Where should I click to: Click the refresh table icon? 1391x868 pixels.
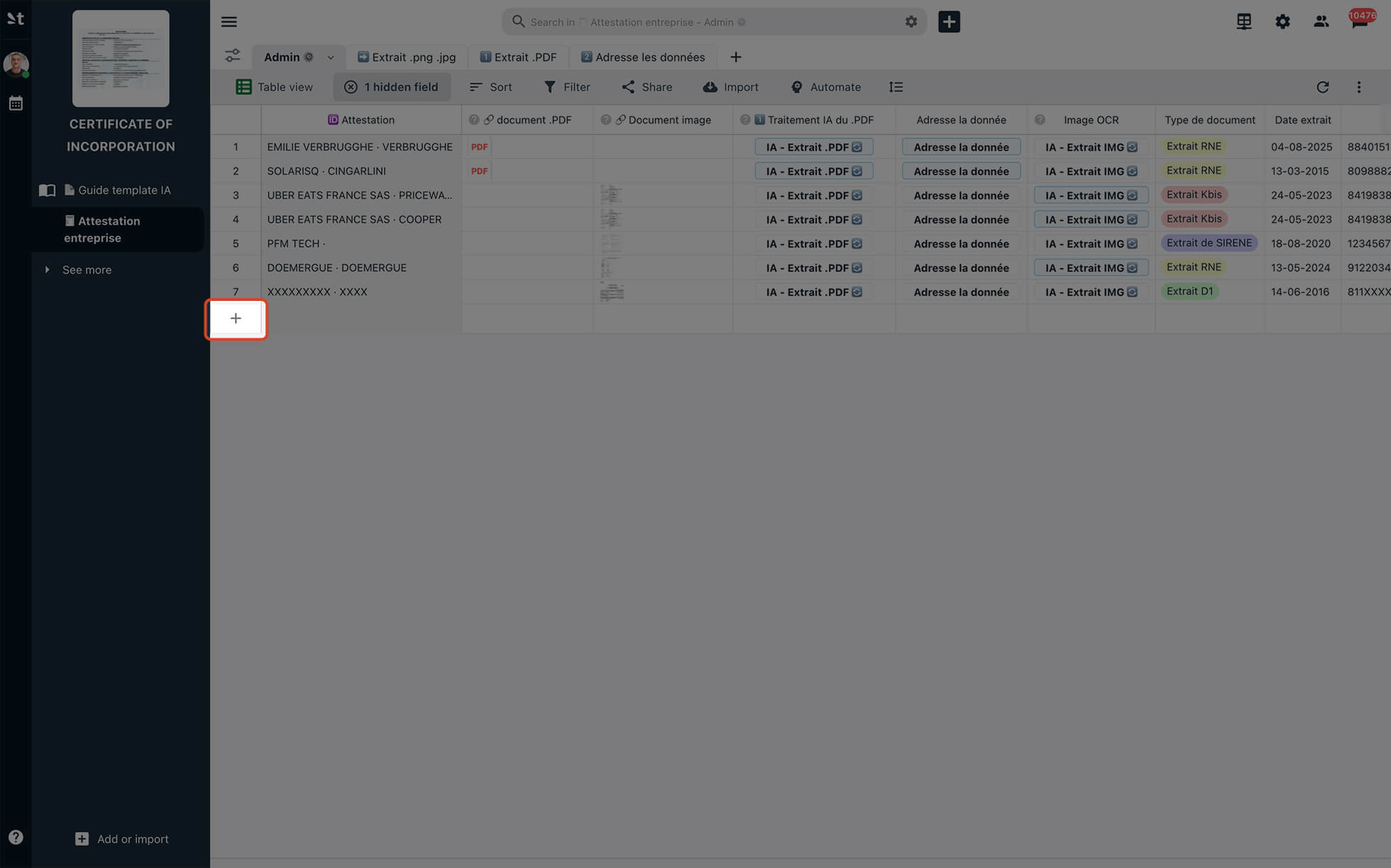click(x=1322, y=87)
